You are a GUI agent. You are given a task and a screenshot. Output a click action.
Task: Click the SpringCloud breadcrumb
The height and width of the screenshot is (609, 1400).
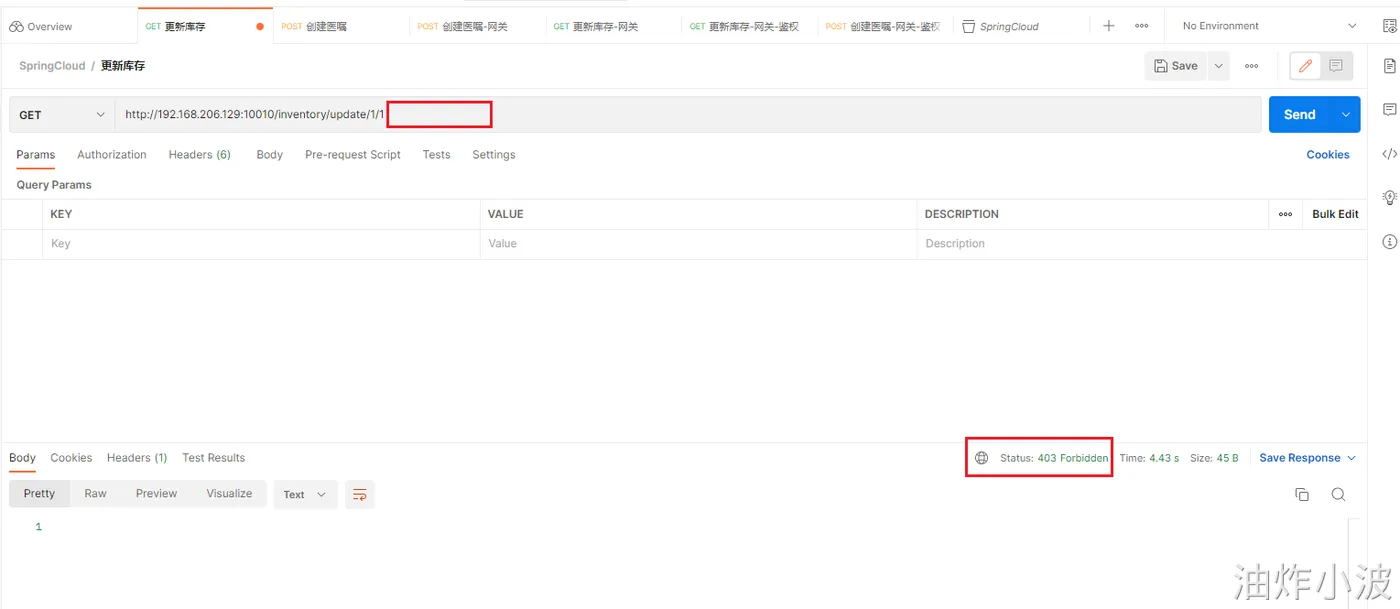(x=51, y=66)
